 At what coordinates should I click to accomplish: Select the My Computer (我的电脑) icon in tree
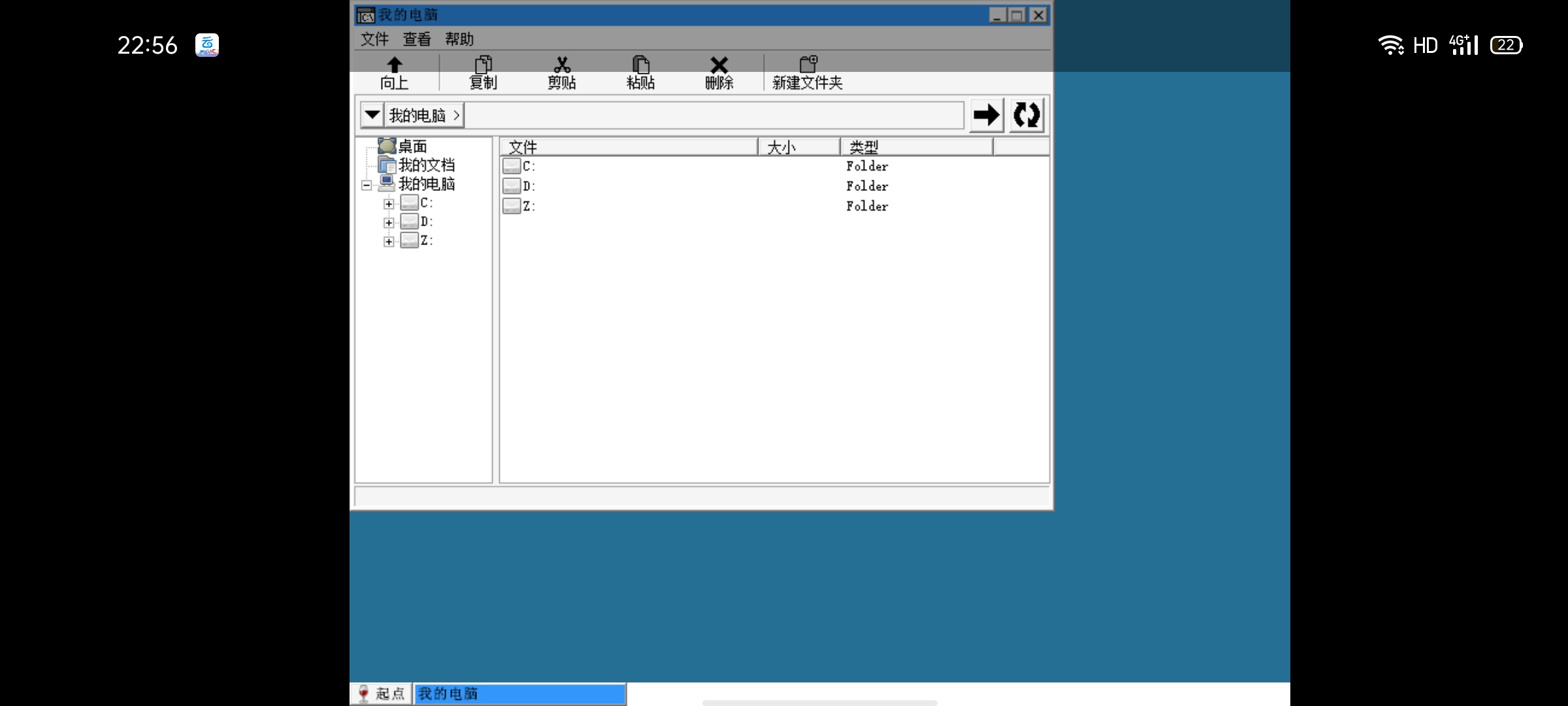point(387,183)
